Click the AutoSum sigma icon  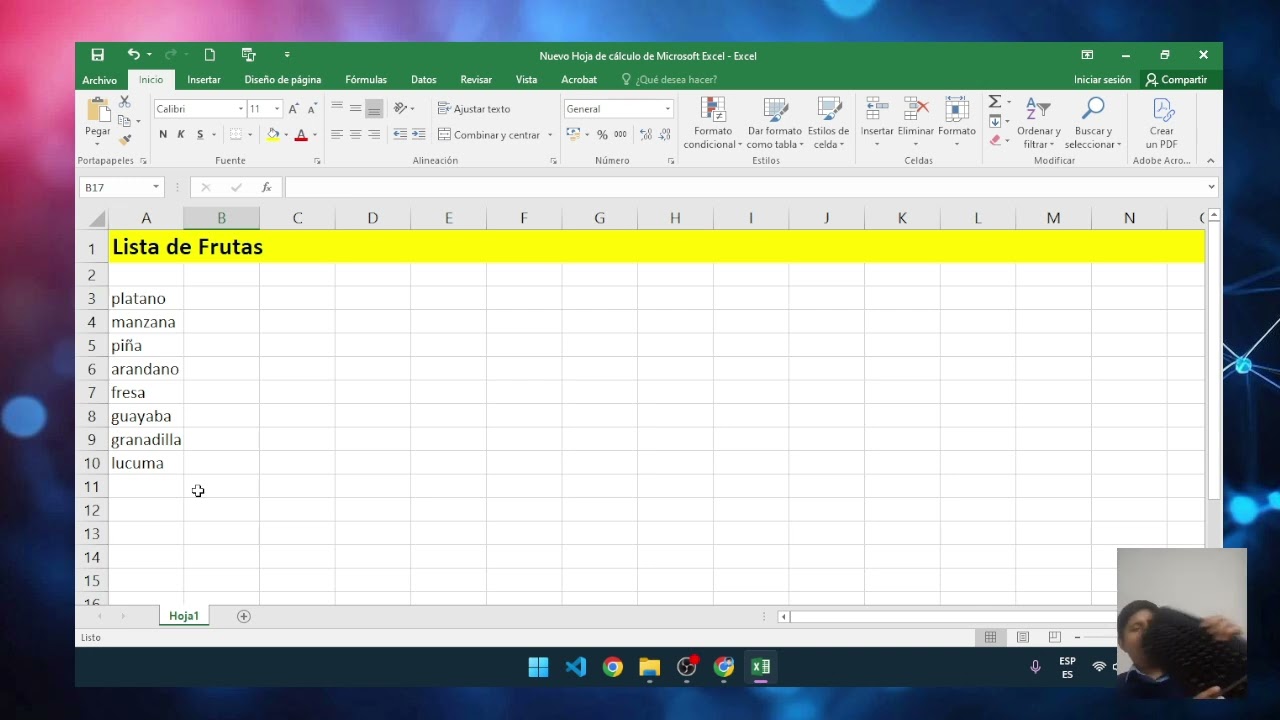995,102
